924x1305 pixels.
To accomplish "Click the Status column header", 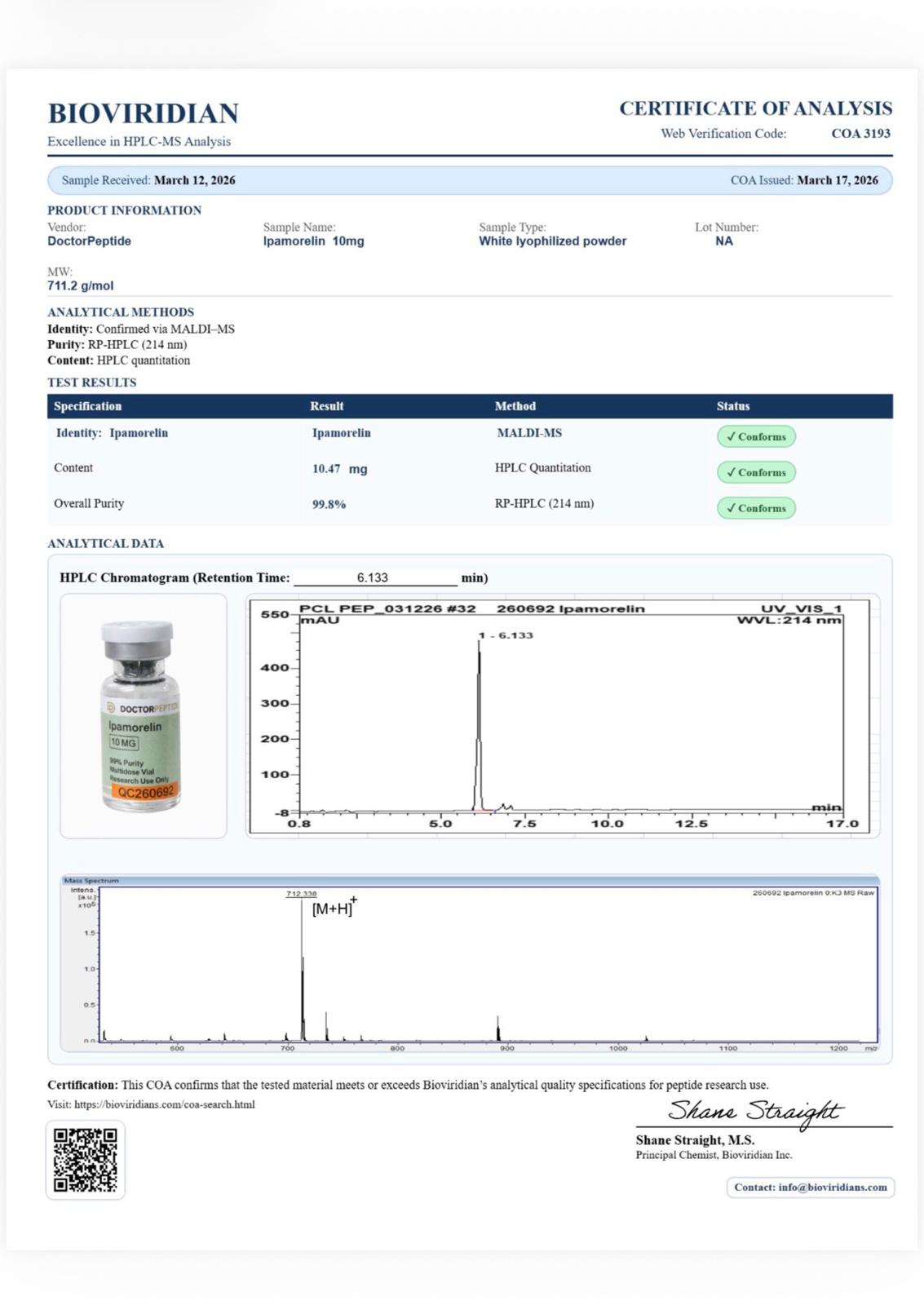I will click(732, 406).
